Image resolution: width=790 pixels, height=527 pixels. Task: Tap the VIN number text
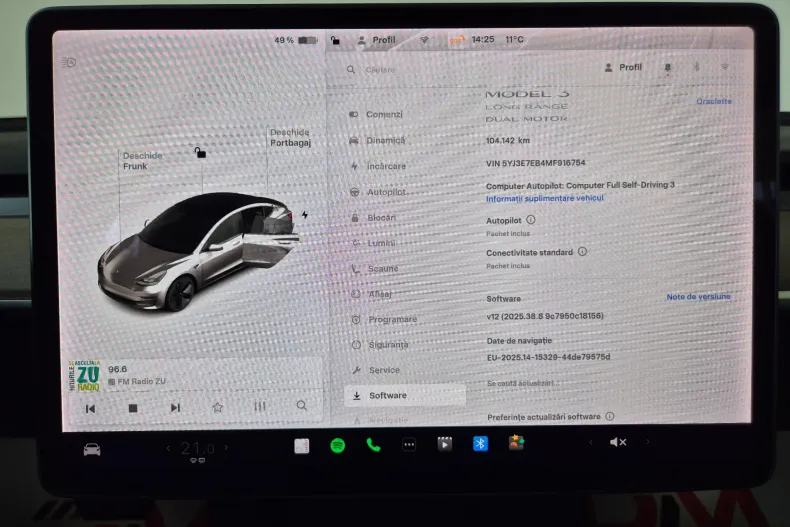536,163
